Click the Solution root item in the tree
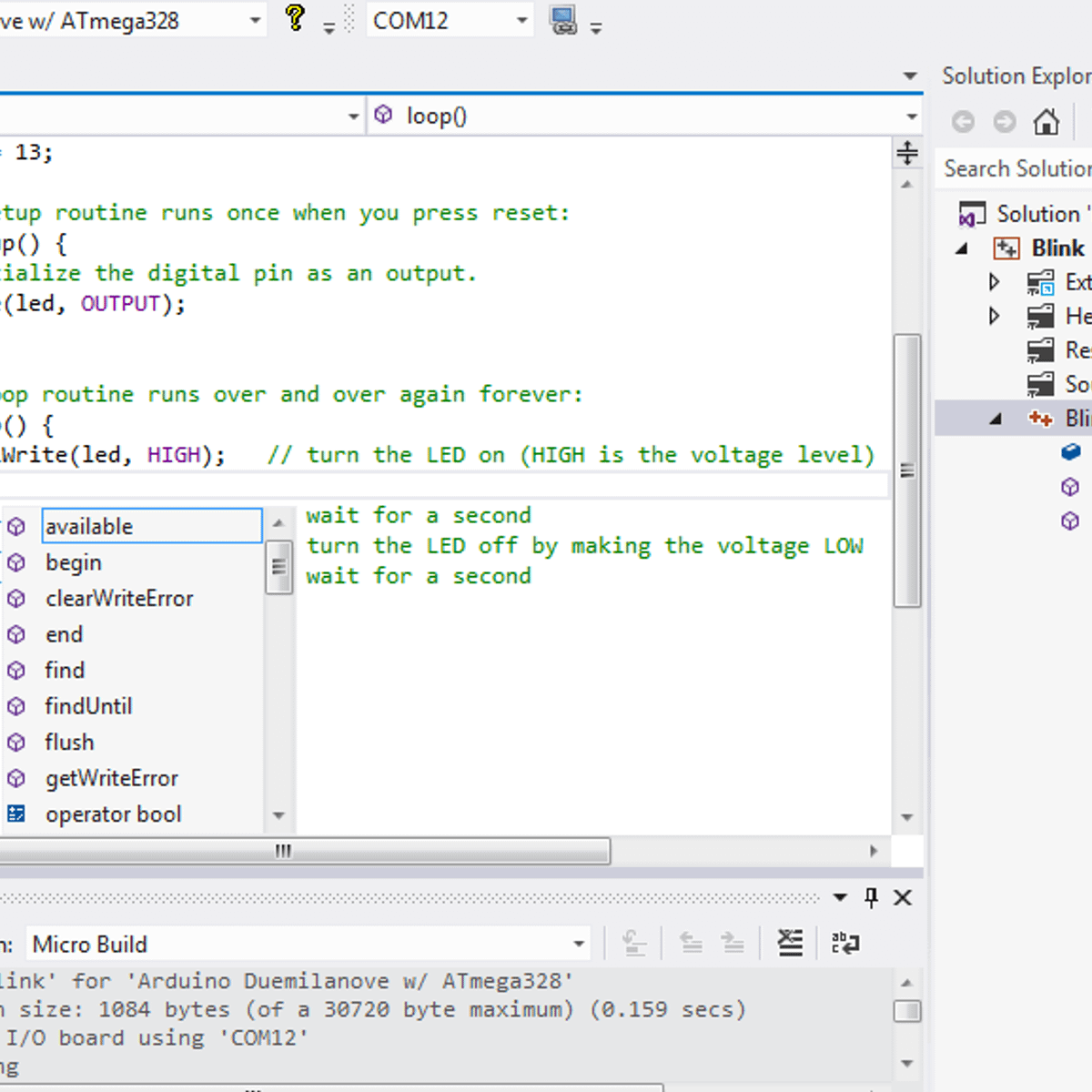Viewport: 1092px width, 1092px height. (1037, 214)
